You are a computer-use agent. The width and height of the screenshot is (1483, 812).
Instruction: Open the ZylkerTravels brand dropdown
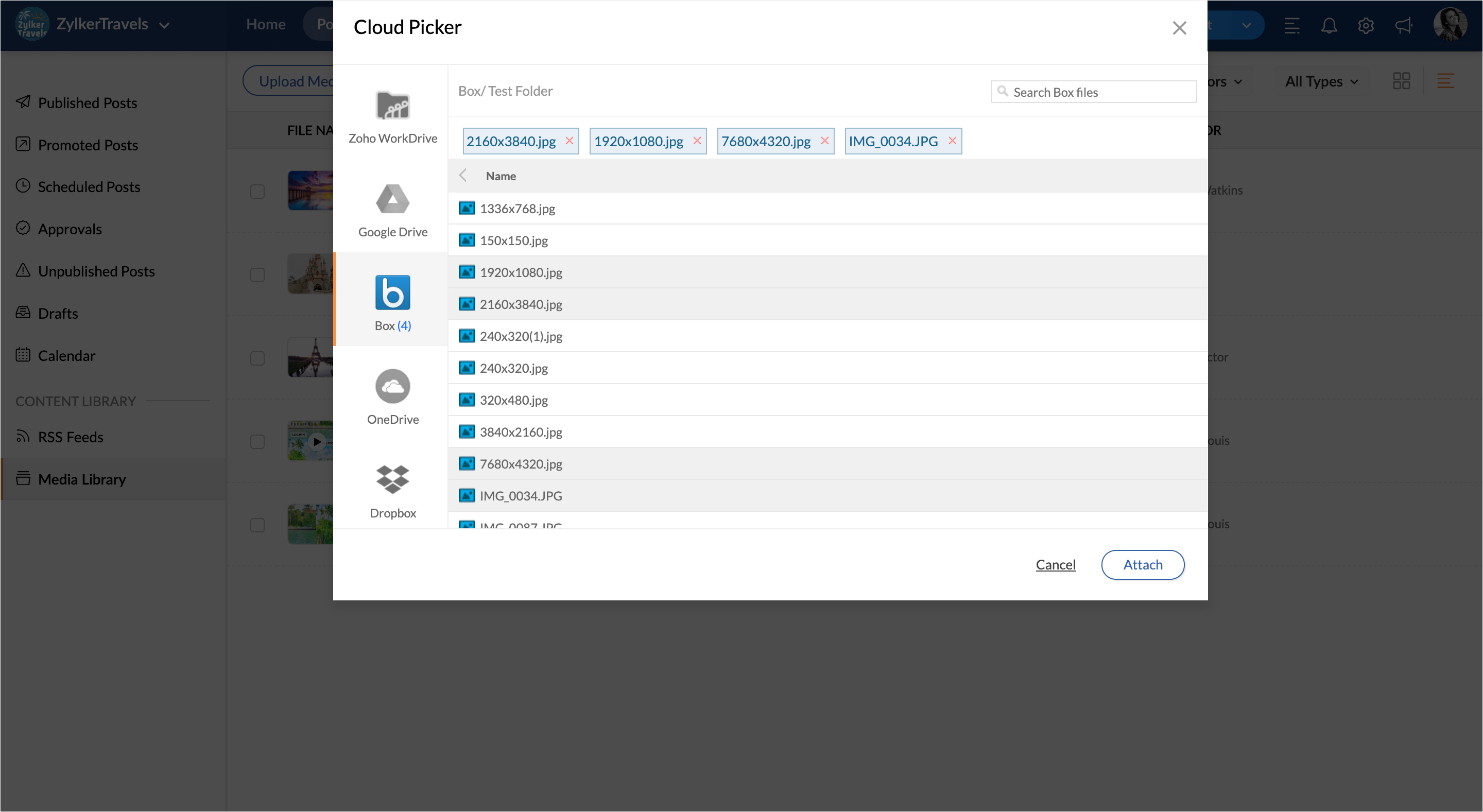(x=164, y=25)
